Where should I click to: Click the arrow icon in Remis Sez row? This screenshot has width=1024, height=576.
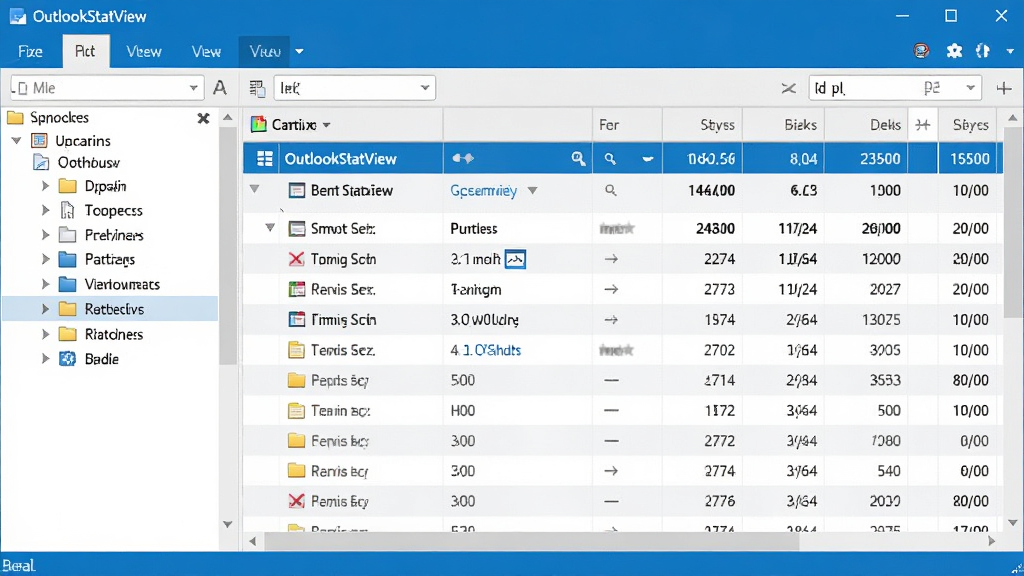tap(611, 289)
